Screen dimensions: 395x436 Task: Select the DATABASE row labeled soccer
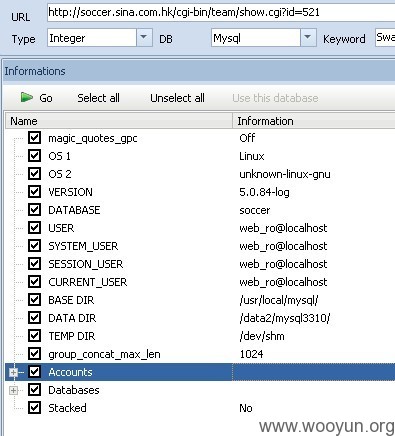[200, 210]
